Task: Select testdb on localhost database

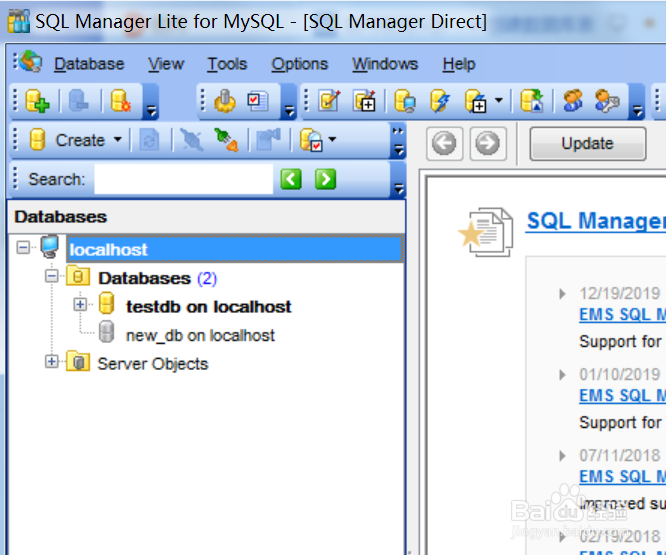Action: point(209,307)
